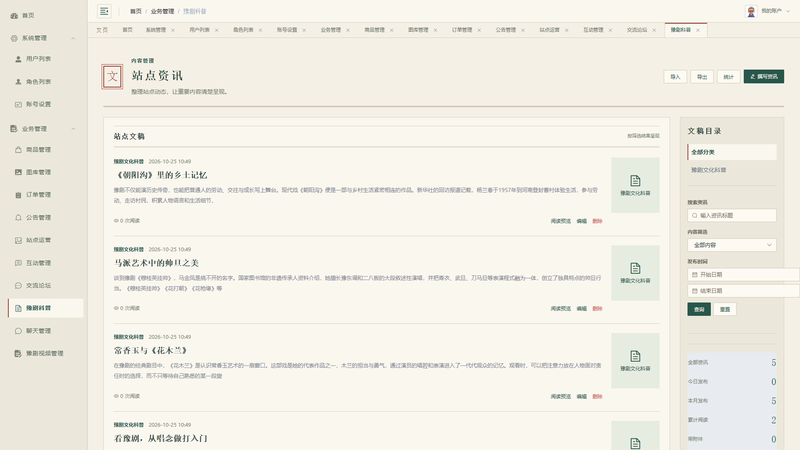Image resolution: width=800 pixels, height=450 pixels.
Task: Click the 站点运营 icon in sidebar
Action: [18, 240]
